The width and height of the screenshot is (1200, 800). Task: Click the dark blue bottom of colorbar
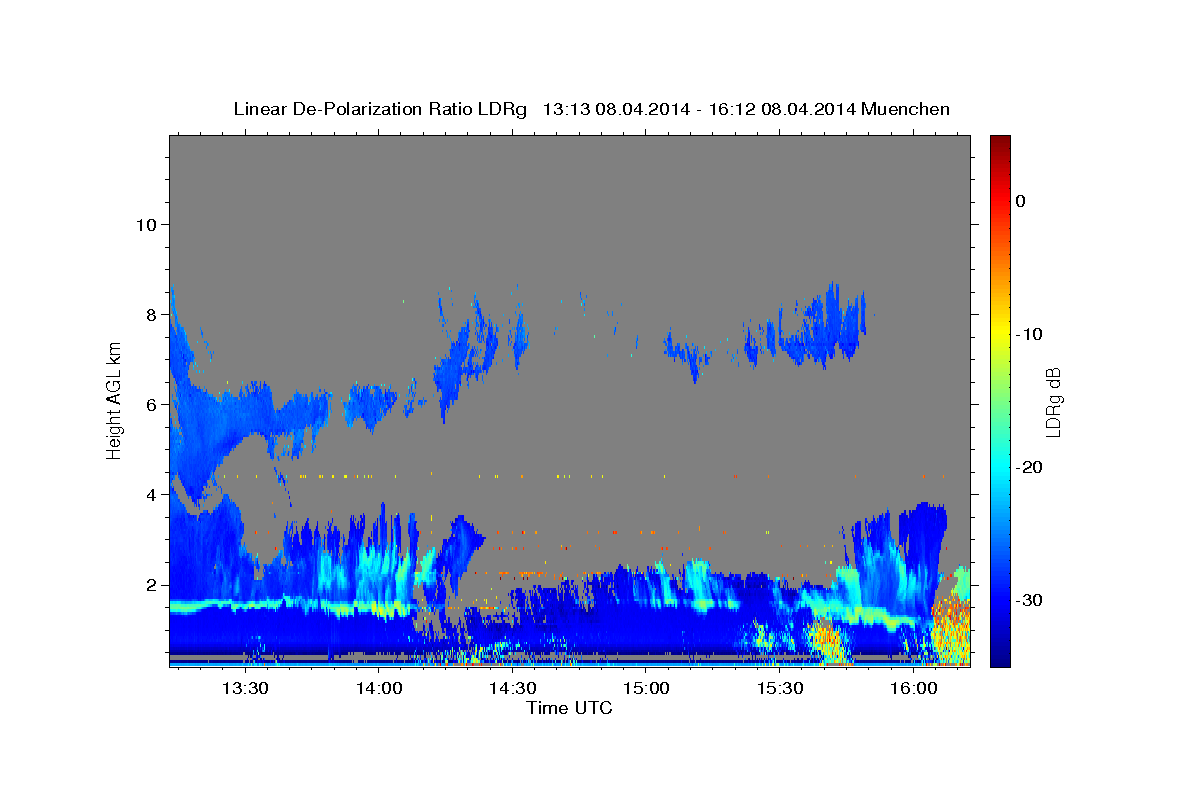(x=1000, y=658)
